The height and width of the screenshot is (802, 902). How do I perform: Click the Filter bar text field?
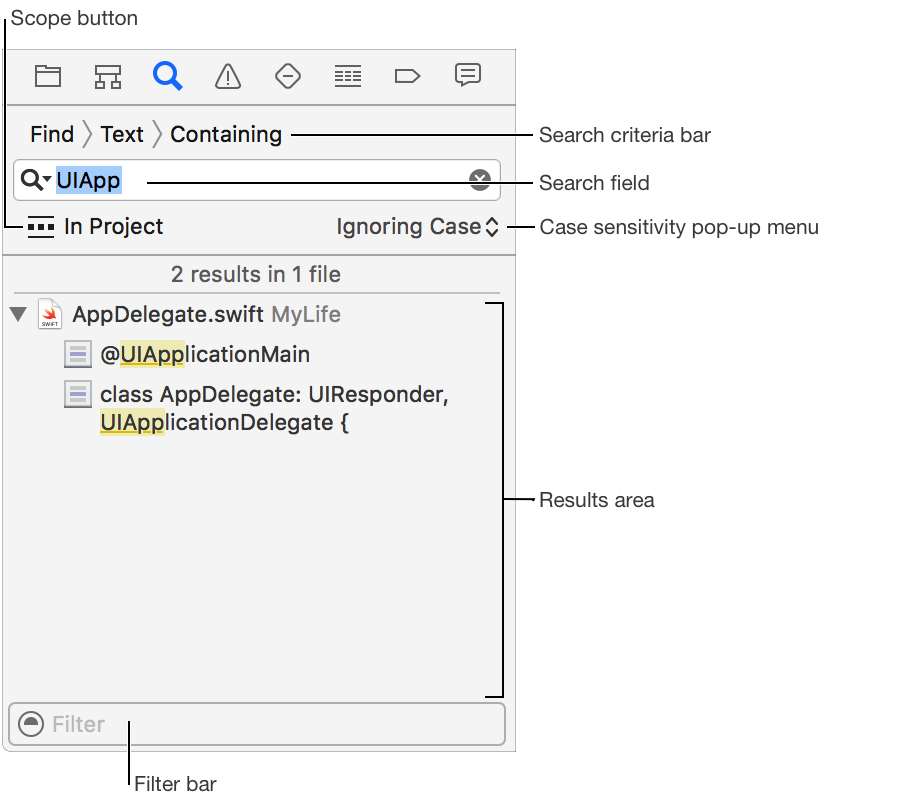tap(270, 724)
